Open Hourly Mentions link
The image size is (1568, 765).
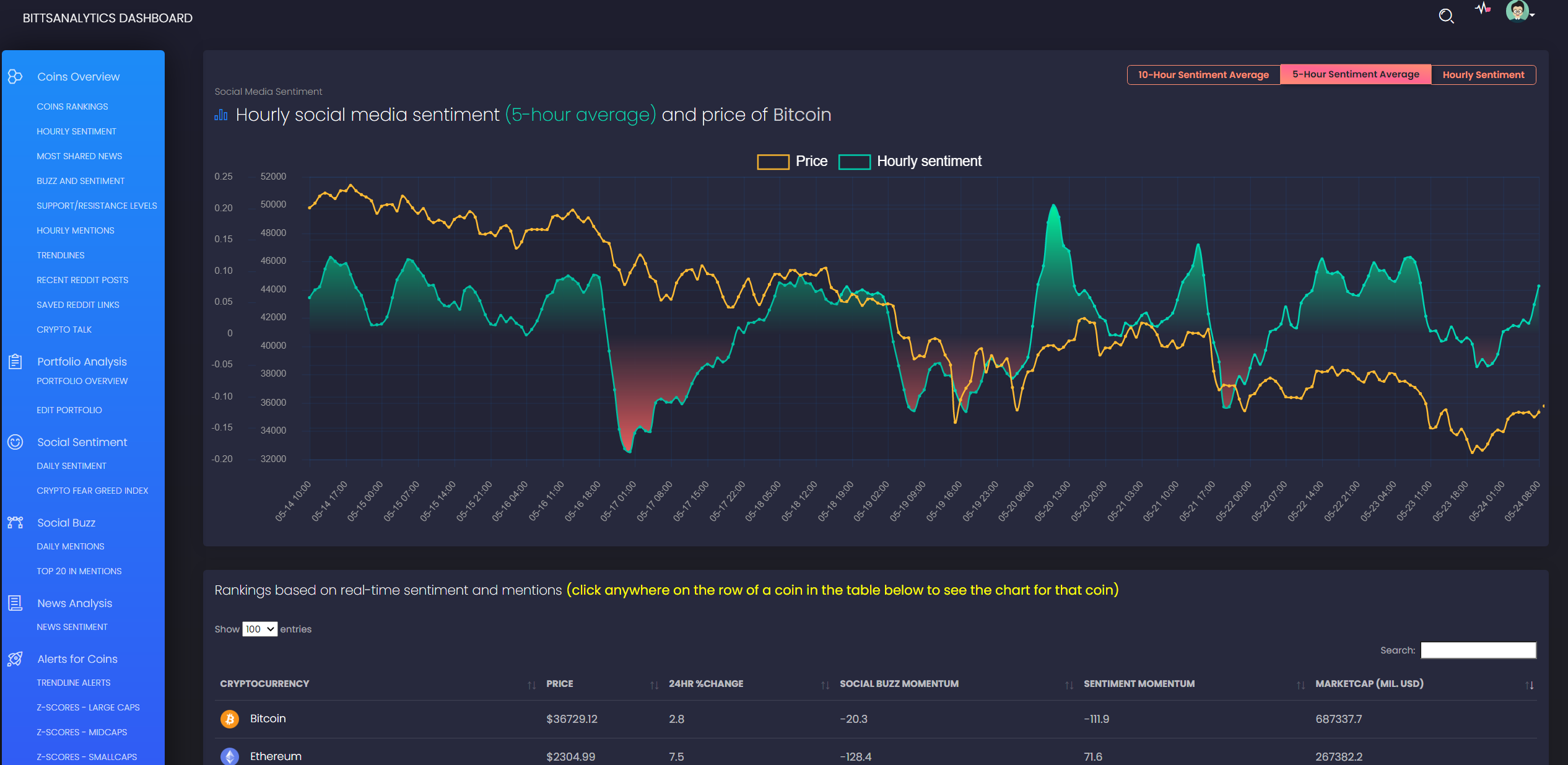[x=76, y=230]
